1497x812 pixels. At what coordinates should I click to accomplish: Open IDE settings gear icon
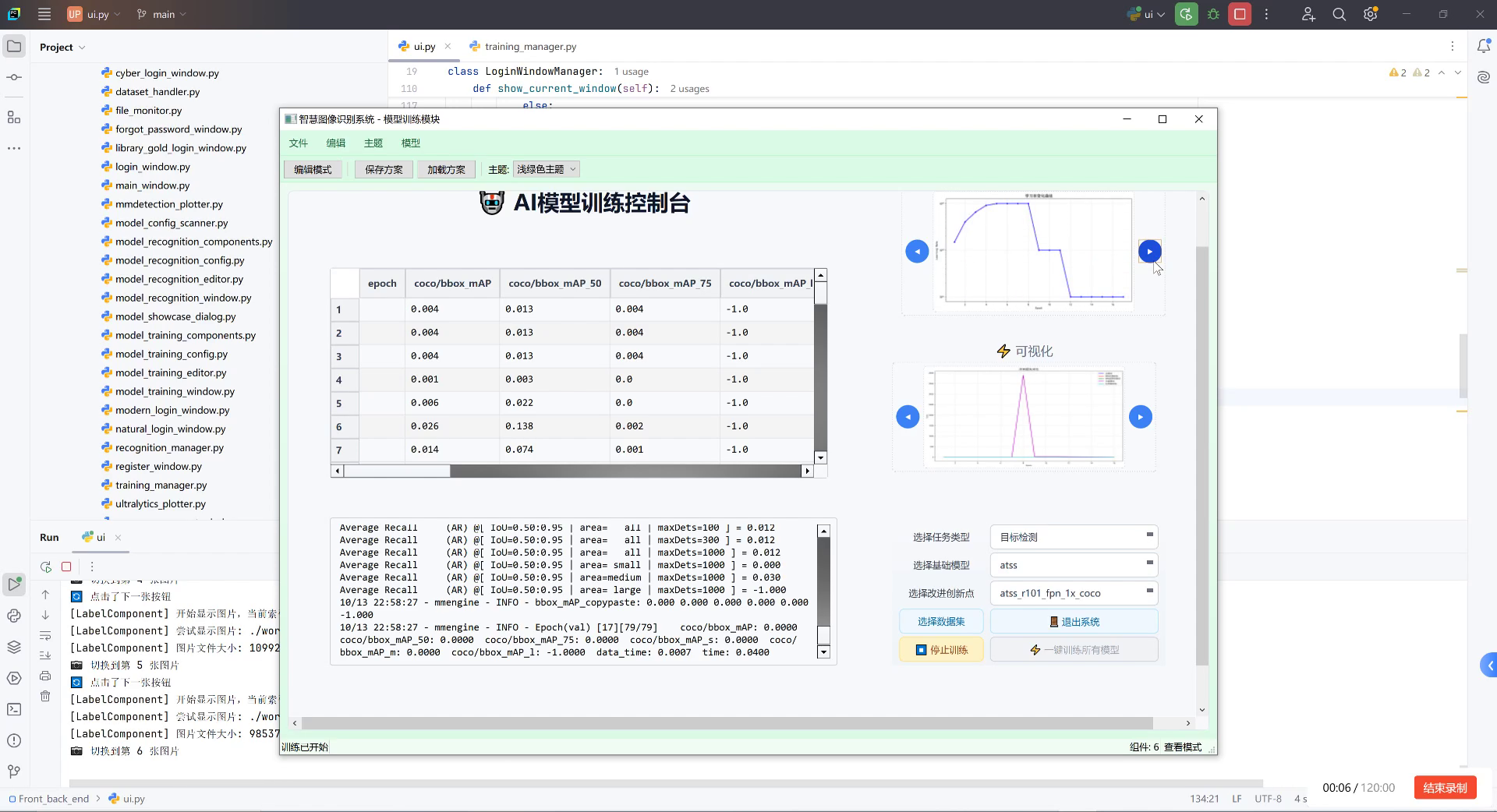click(1371, 14)
